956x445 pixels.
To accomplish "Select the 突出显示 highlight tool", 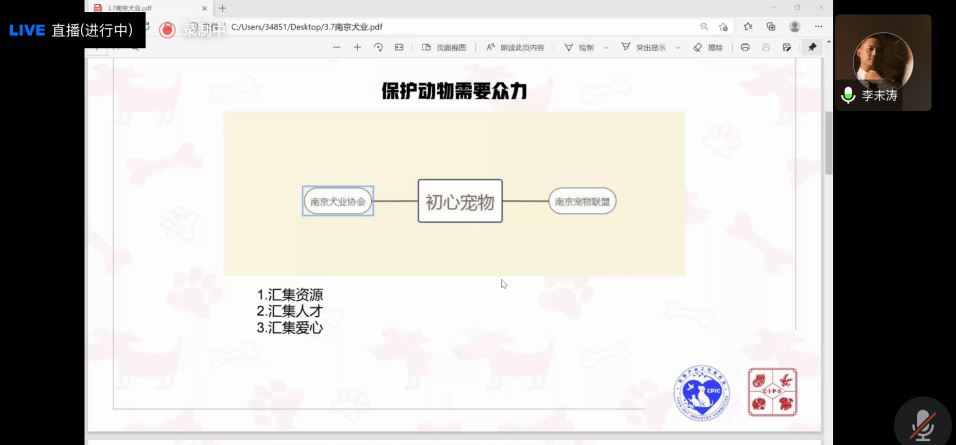I will coord(644,48).
